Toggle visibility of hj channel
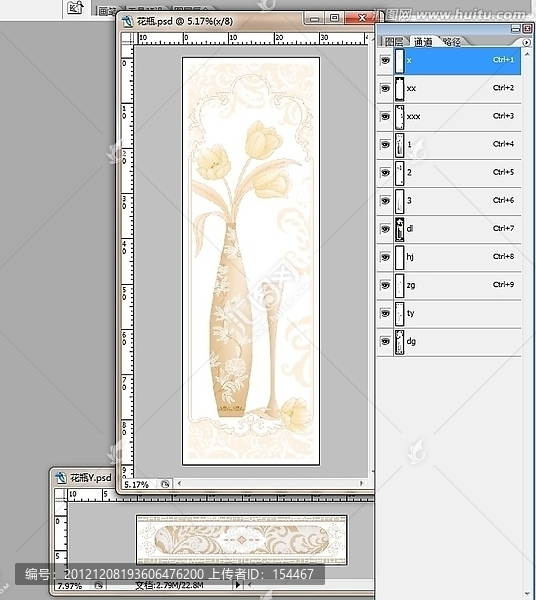 click(x=385, y=257)
